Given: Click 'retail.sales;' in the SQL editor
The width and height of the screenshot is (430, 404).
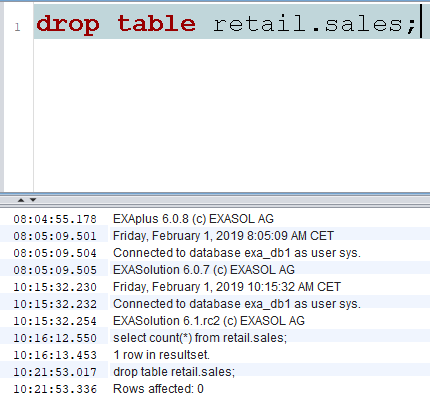Looking at the screenshot, I should (x=314, y=24).
